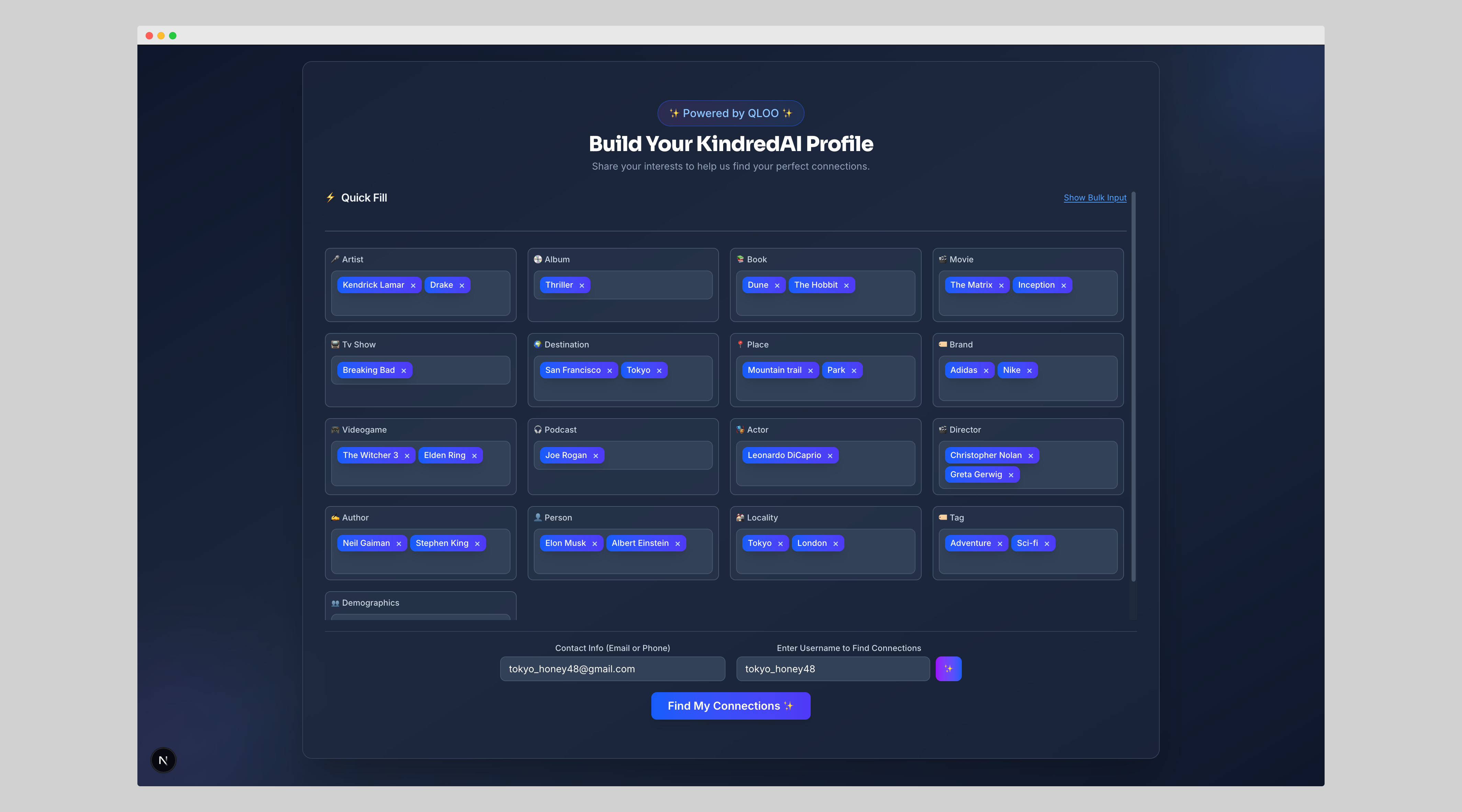The image size is (1462, 812).
Task: Click the form's vertical scrollbar
Action: (1133, 386)
